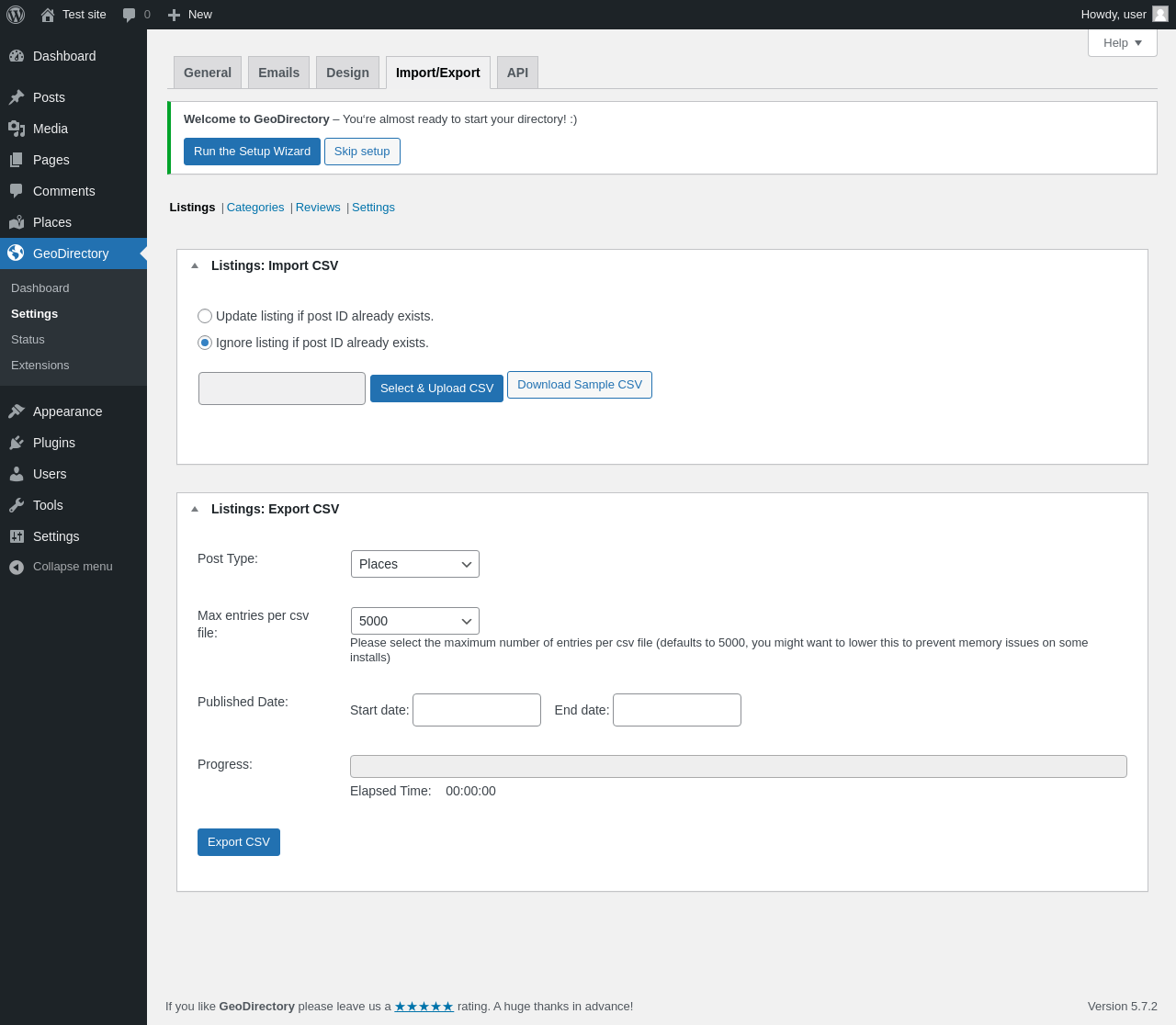Click the Plugins plug icon
This screenshot has height=1025, width=1176.
pos(17,443)
